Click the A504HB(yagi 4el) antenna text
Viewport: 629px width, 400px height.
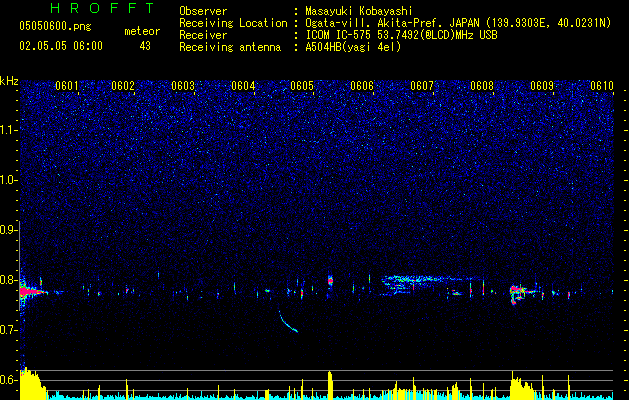coord(353,47)
